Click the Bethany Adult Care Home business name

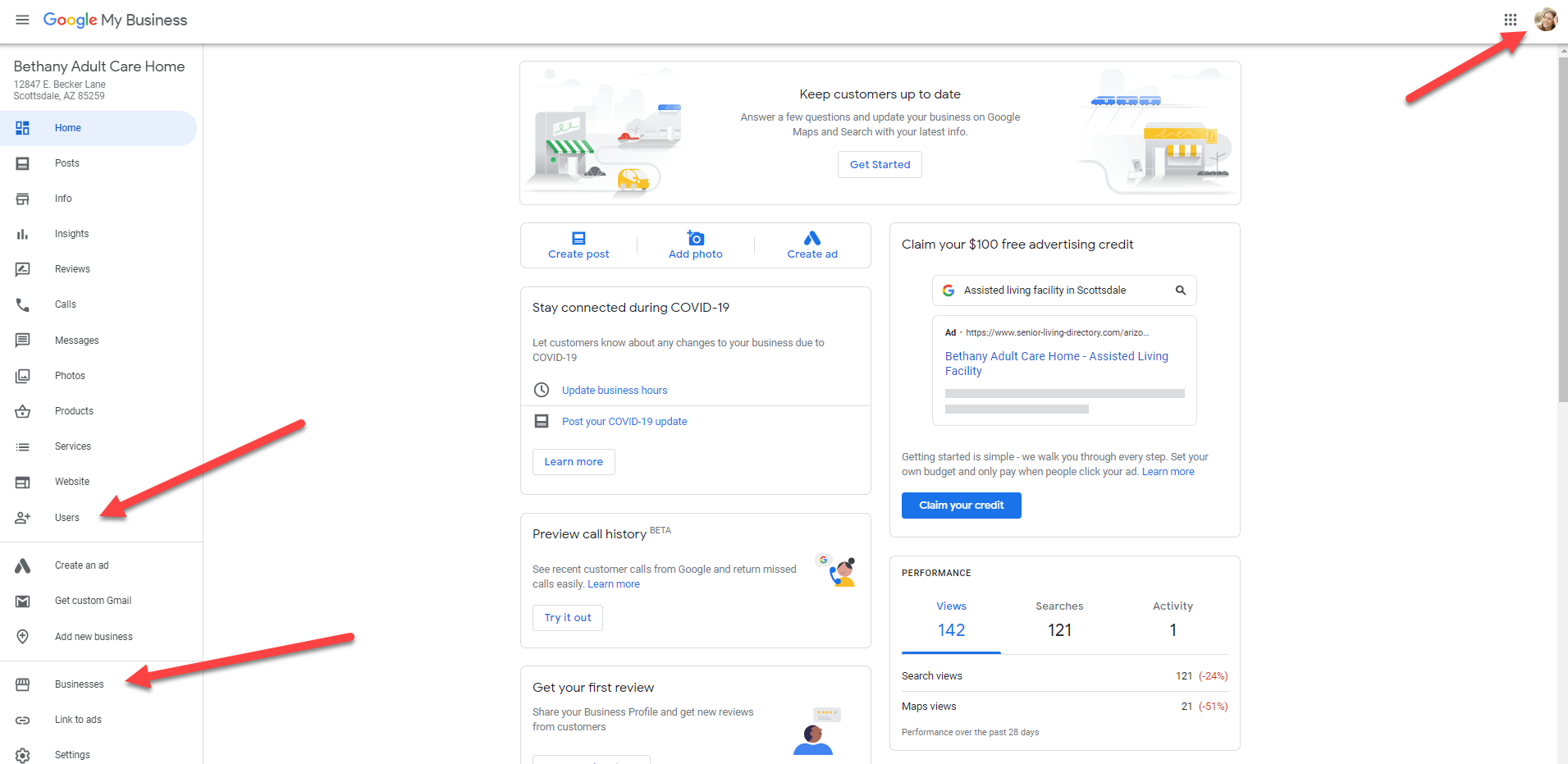99,66
